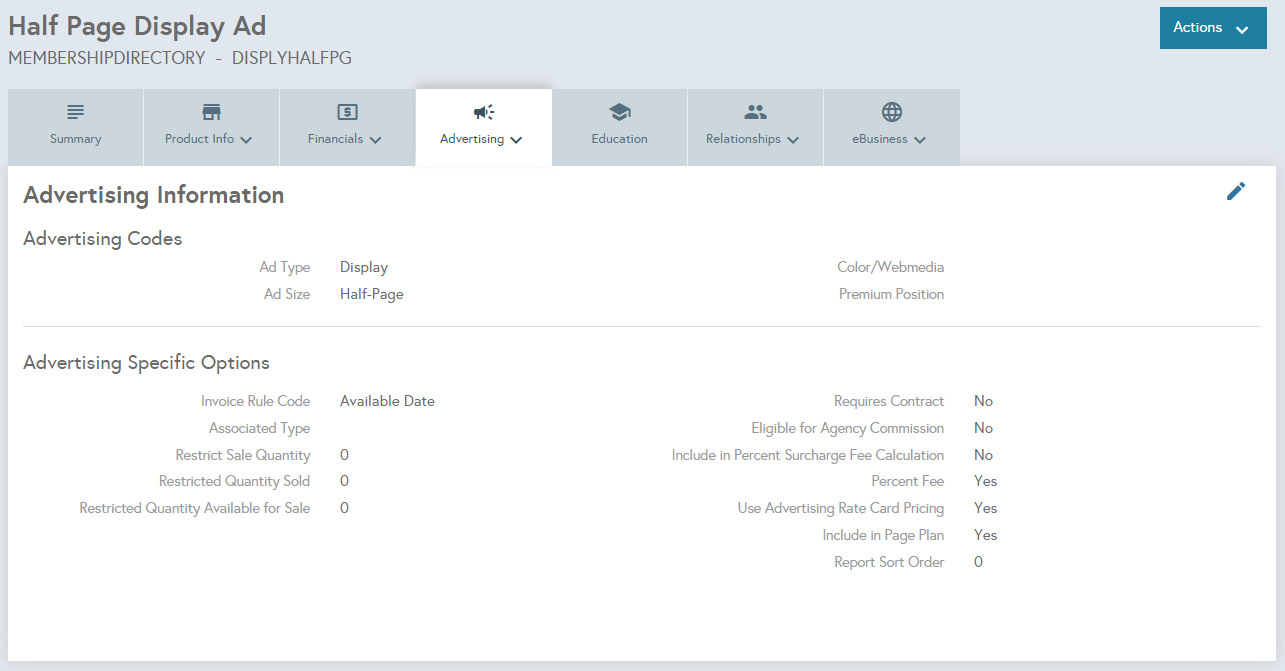Open the Financials tab
The width and height of the screenshot is (1285, 671).
[x=347, y=127]
